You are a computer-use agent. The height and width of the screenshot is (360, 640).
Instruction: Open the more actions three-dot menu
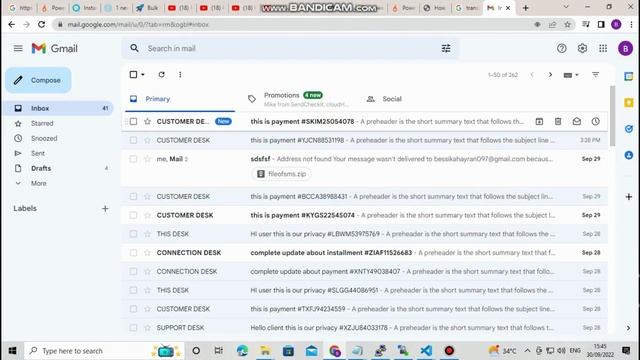(180, 74)
